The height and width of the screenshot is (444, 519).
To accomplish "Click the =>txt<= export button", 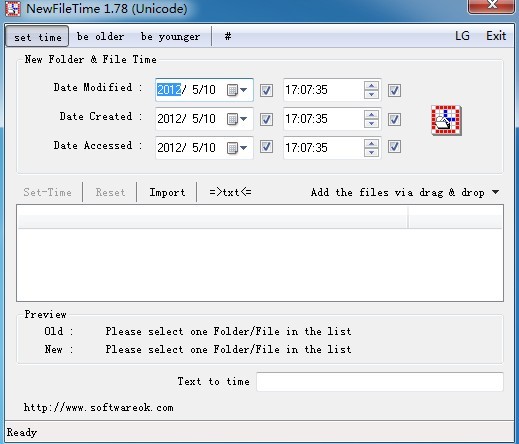I will pyautogui.click(x=230, y=192).
